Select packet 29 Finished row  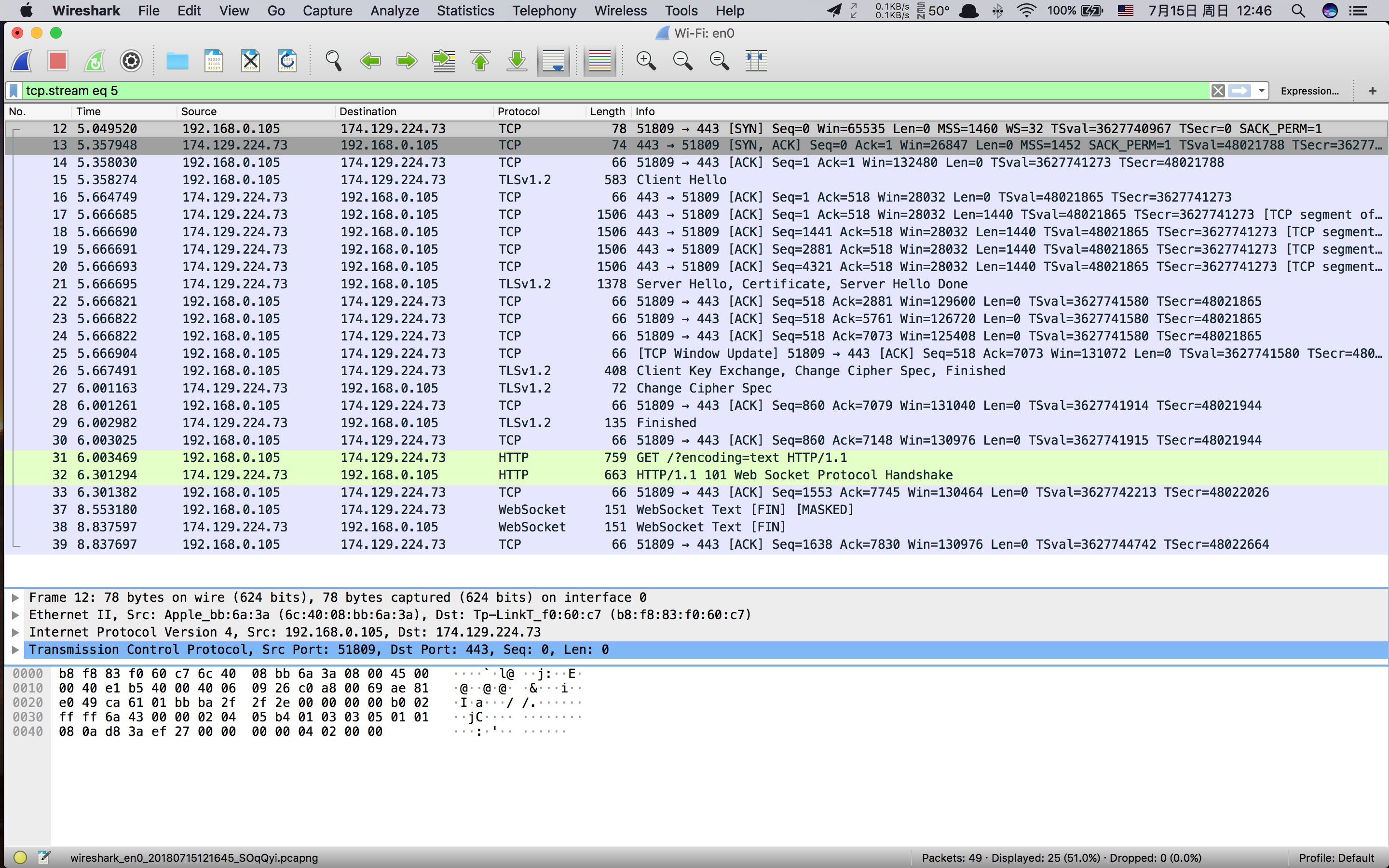tap(695, 422)
